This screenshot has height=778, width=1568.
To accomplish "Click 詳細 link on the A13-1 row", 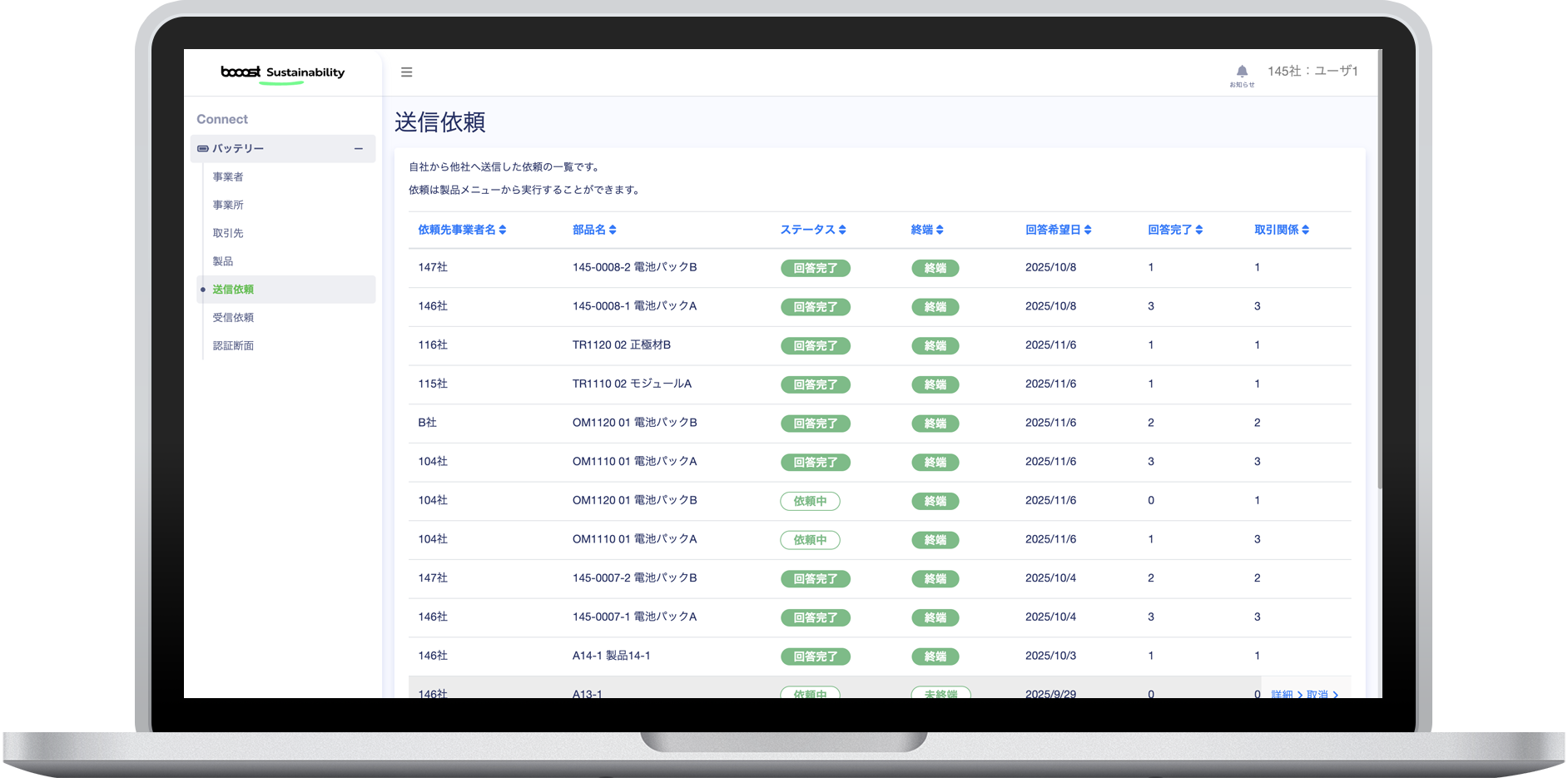I will (1287, 694).
